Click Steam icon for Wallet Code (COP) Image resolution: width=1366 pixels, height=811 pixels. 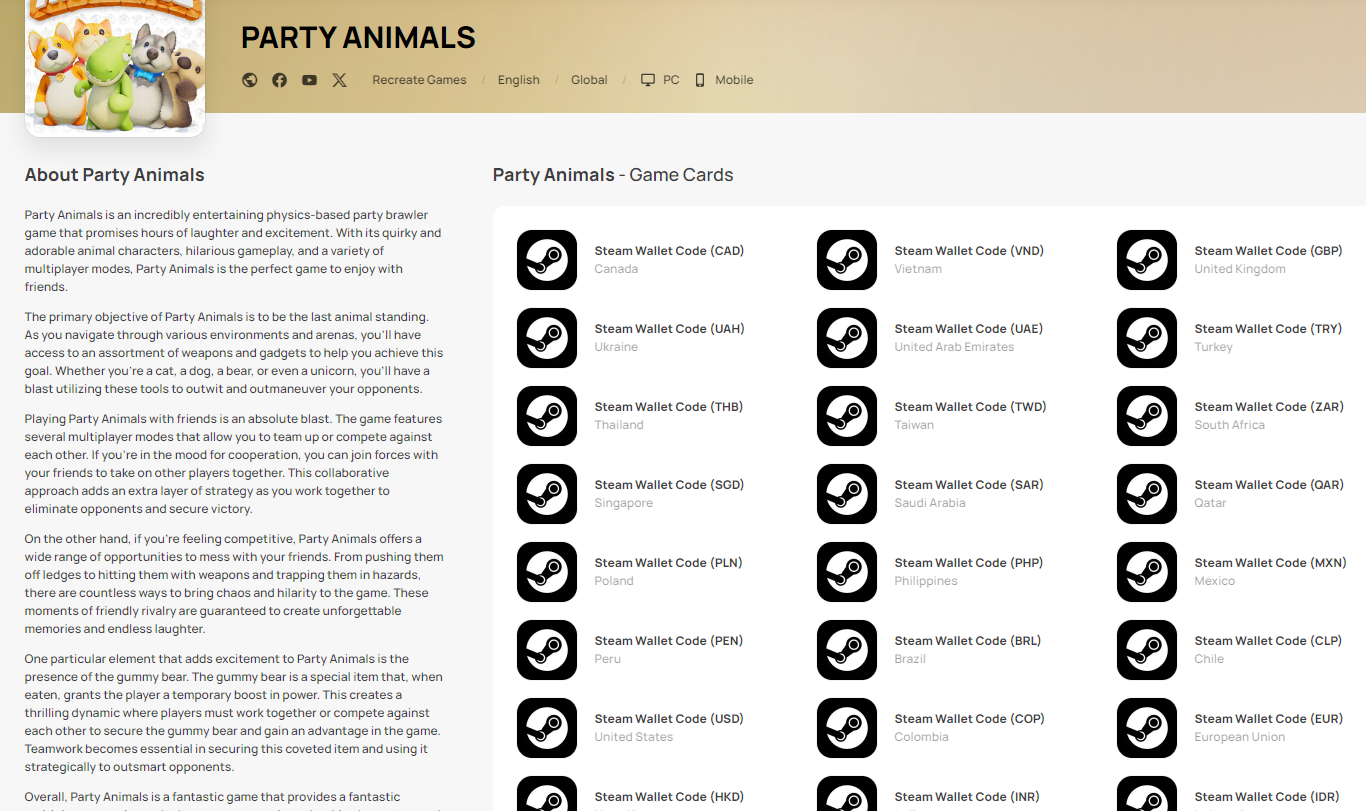[847, 728]
